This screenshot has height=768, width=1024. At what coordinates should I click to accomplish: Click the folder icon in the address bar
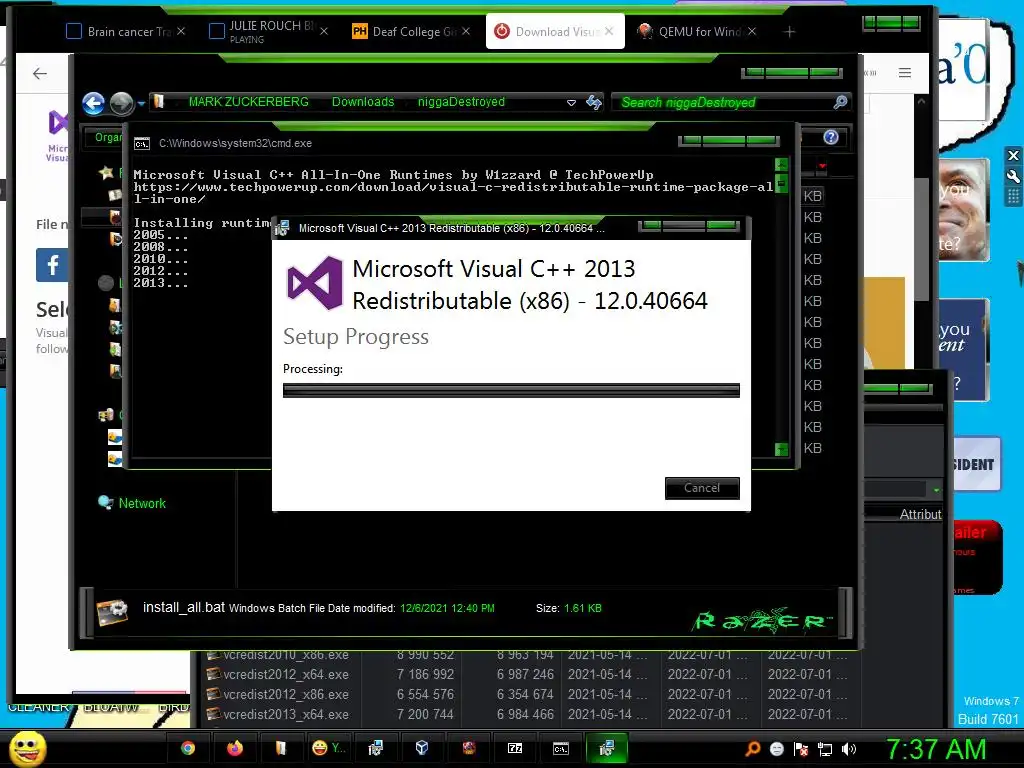click(159, 101)
